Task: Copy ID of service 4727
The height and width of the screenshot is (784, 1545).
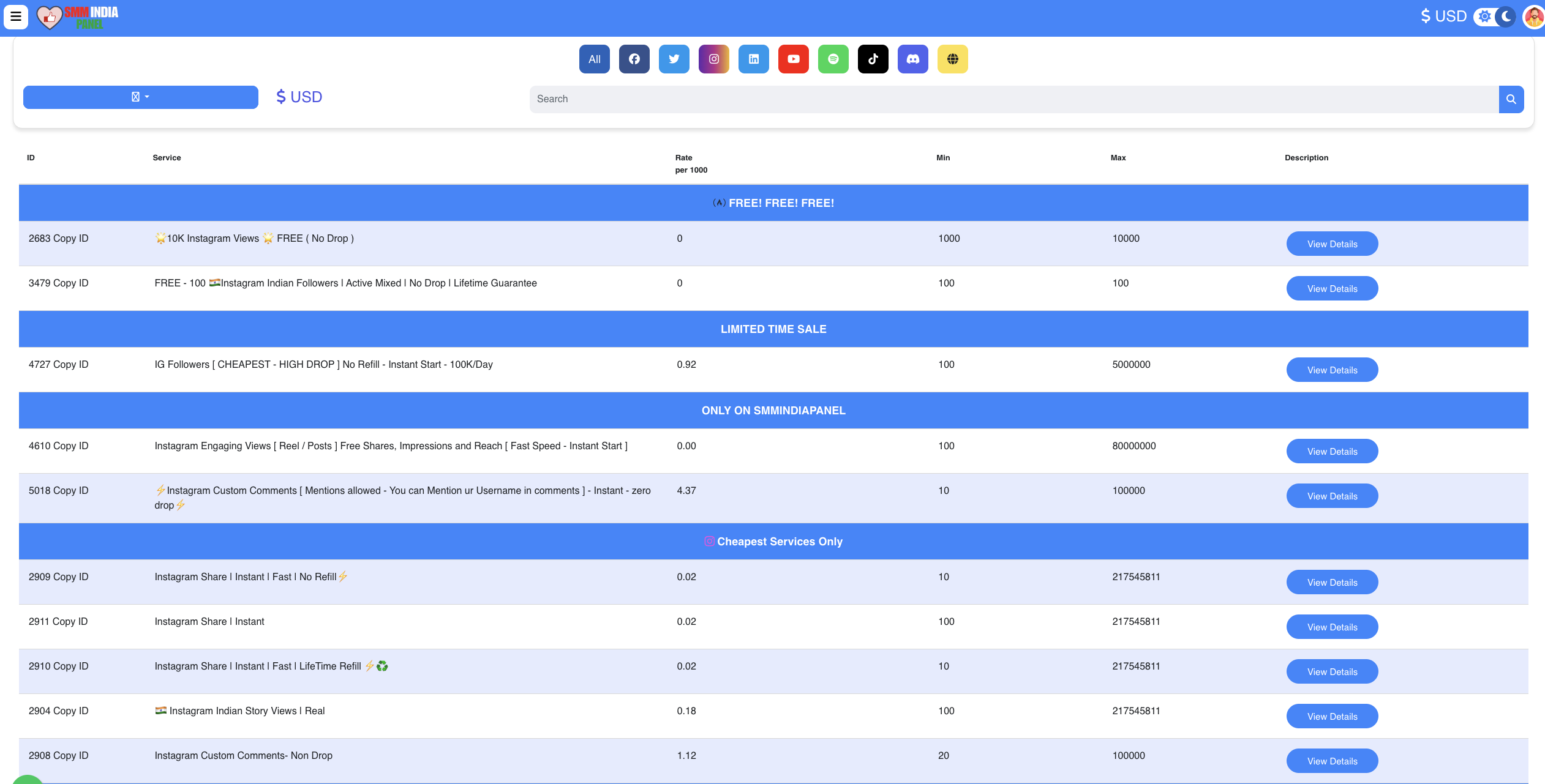Action: [70, 365]
